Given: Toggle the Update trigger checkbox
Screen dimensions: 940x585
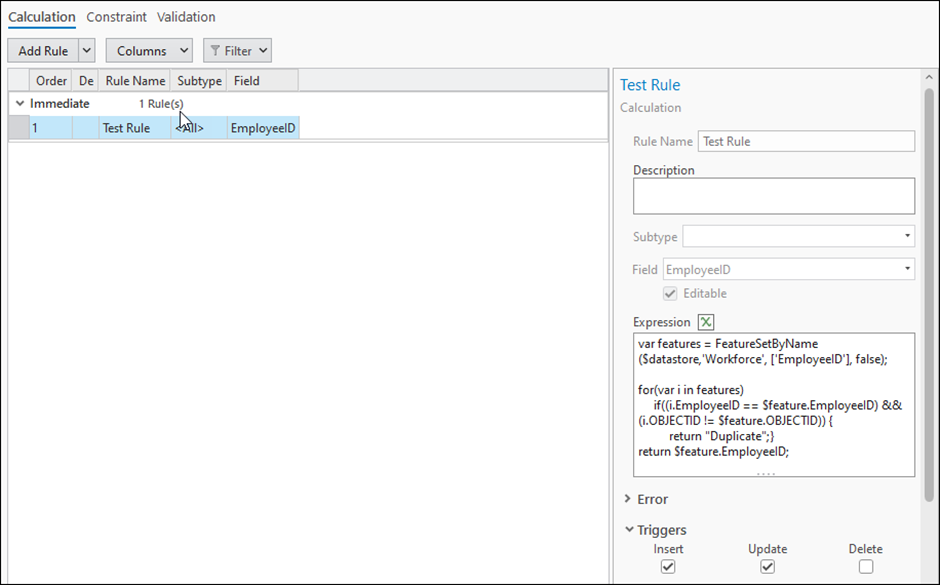Looking at the screenshot, I should click(x=767, y=567).
